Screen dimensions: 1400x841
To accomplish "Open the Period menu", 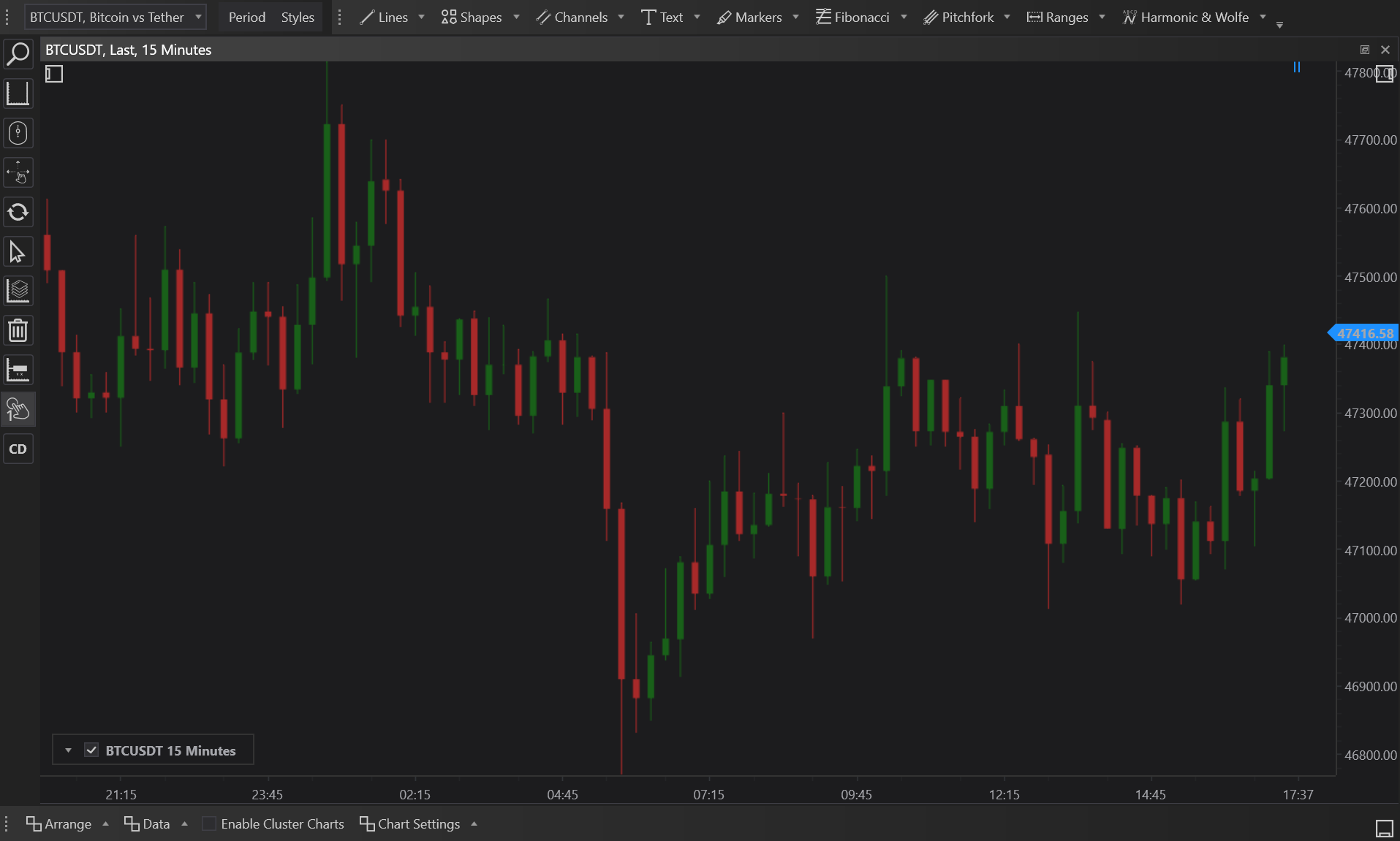I will click(246, 18).
